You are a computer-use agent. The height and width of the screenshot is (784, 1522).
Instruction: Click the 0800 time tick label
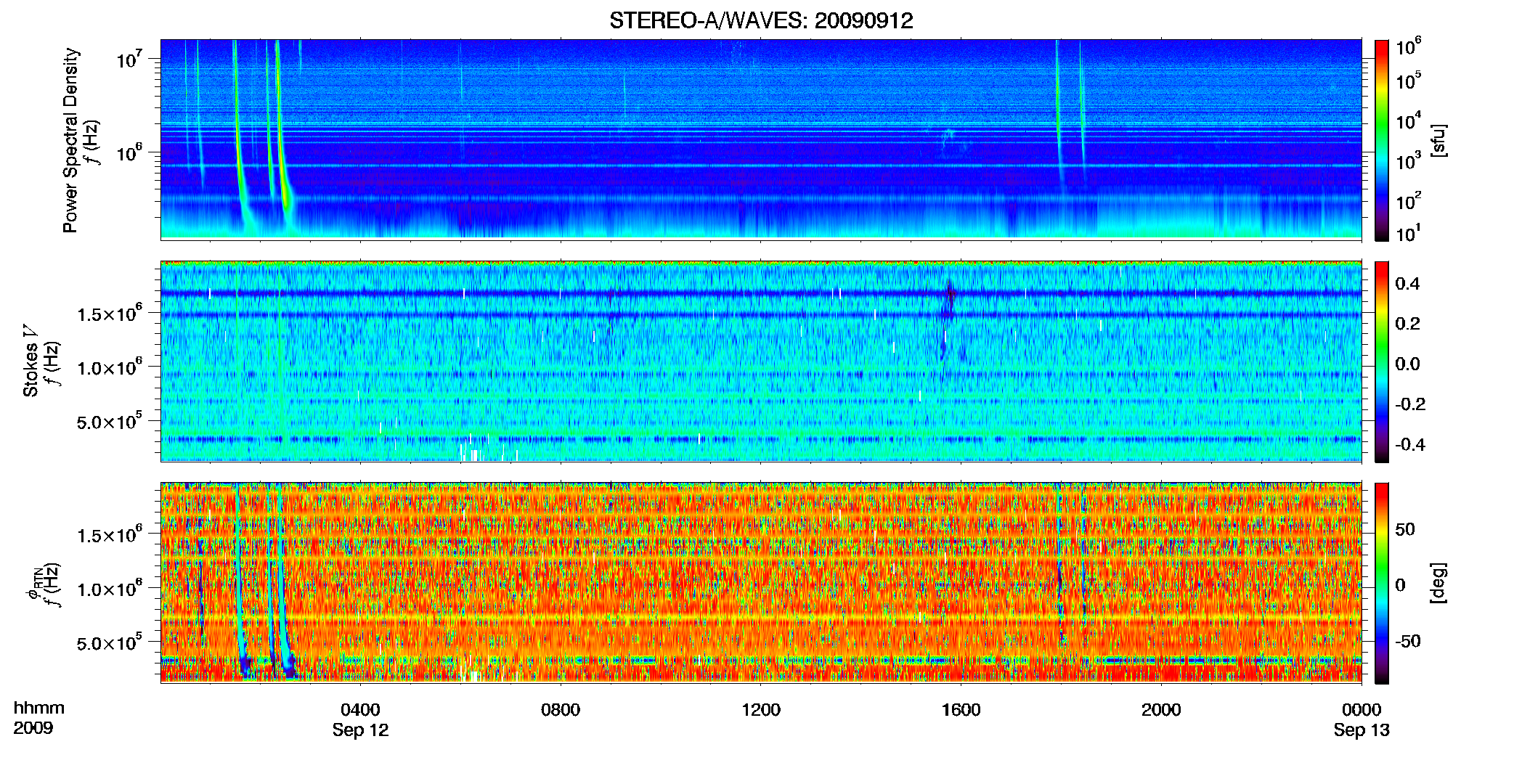[561, 710]
